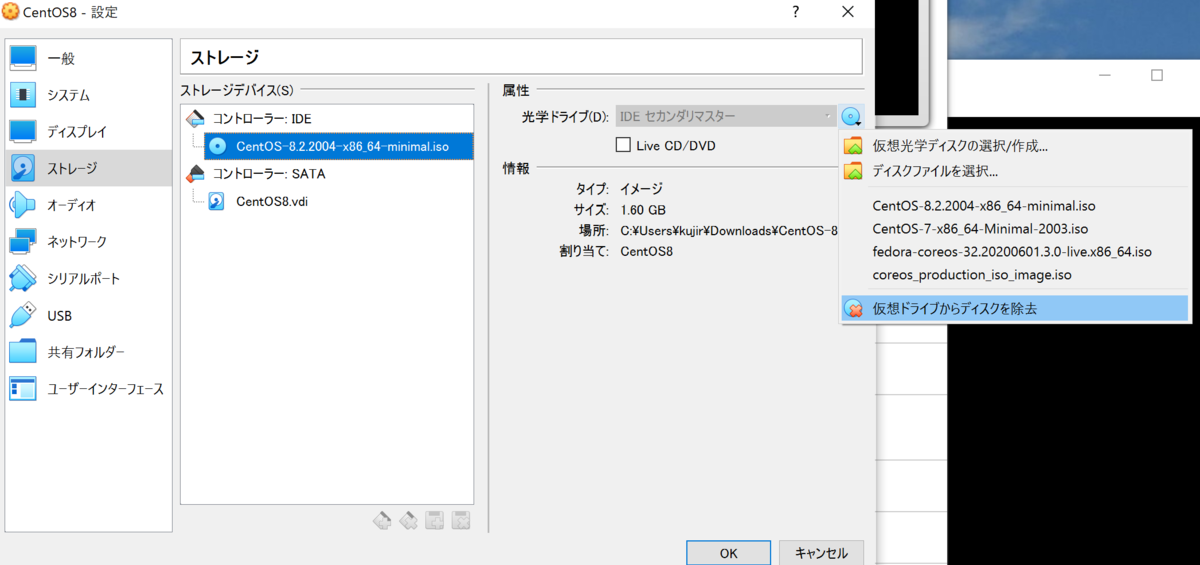Click the 場所 path value text
The width and height of the screenshot is (1200, 565).
click(729, 230)
